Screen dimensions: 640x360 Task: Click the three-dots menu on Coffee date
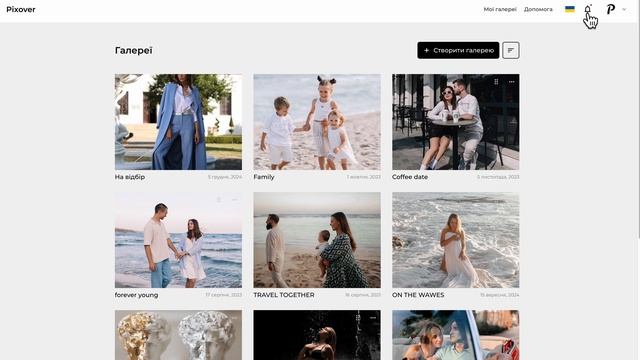click(x=511, y=82)
